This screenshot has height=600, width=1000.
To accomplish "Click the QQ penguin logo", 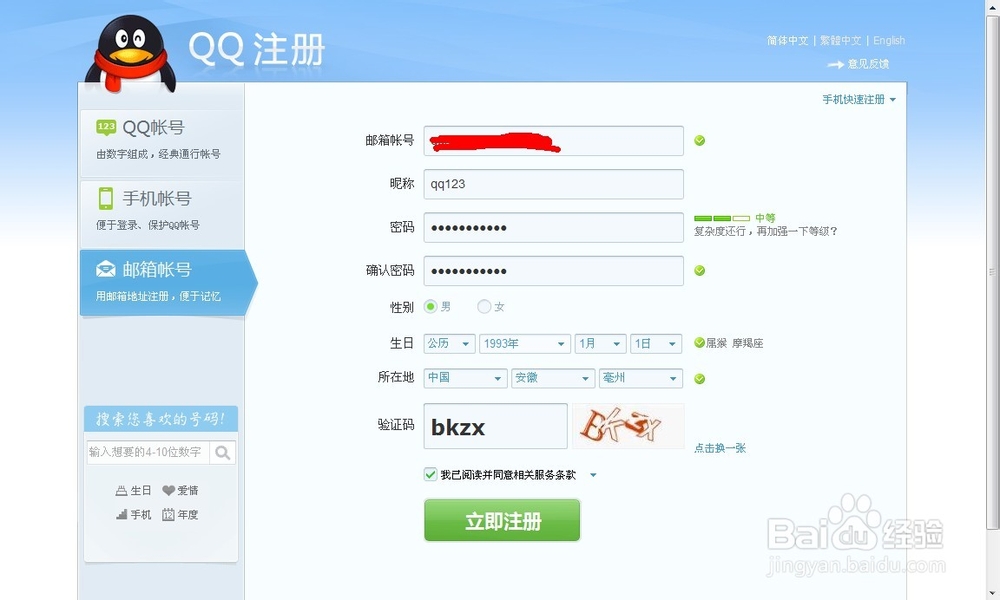I will [x=130, y=54].
